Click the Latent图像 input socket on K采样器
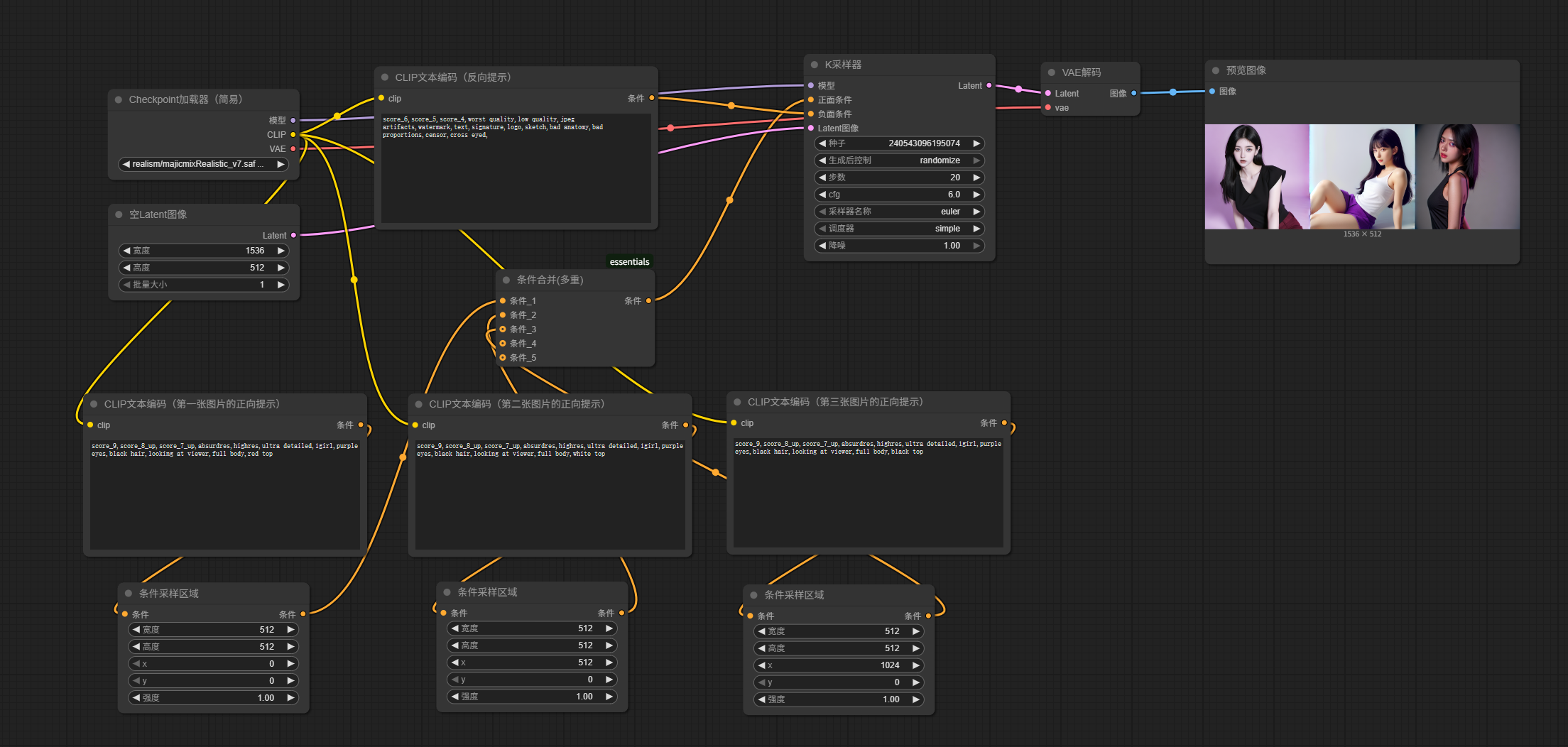 click(x=811, y=128)
